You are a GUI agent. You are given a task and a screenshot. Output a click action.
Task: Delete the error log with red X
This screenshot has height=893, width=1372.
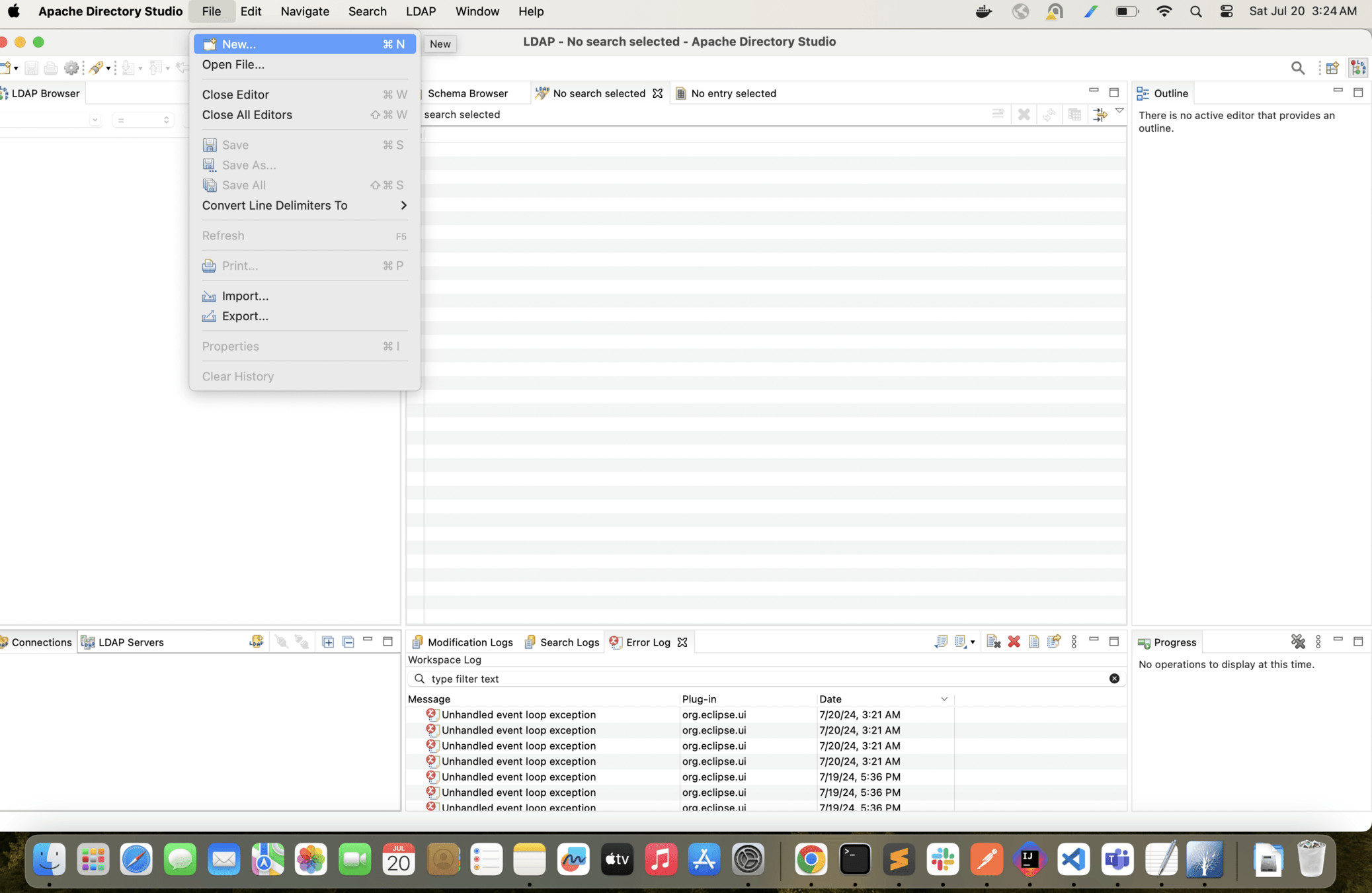tap(1014, 642)
